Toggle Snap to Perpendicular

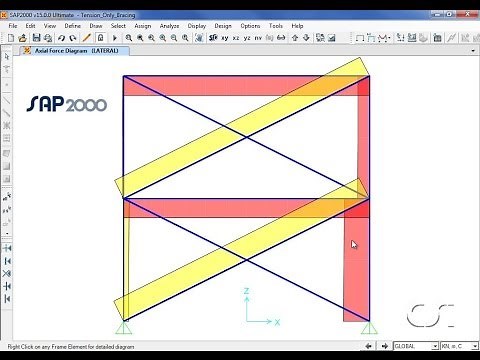(x=7, y=286)
